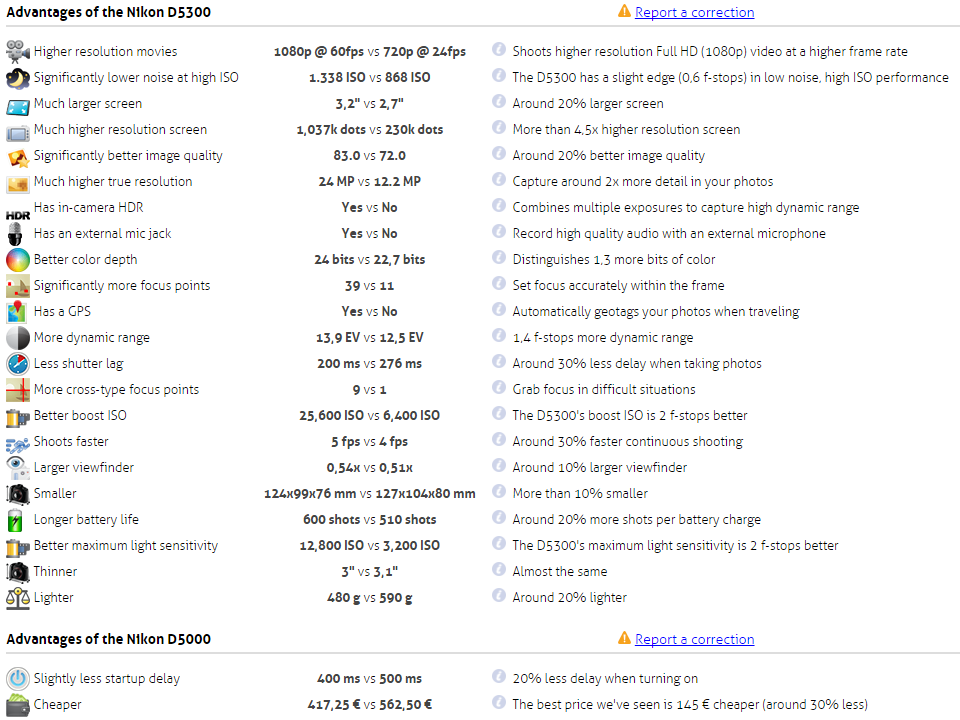Click the Has an external mic jack label

(x=103, y=234)
